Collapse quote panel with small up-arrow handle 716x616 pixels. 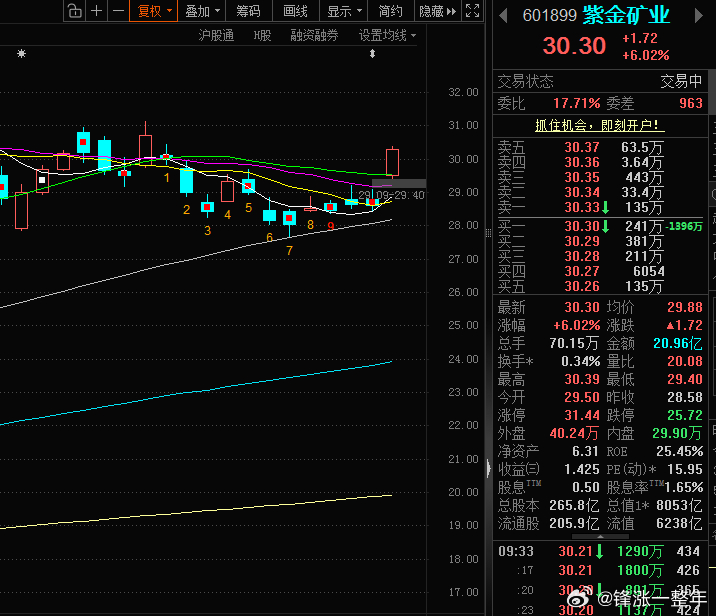600,537
